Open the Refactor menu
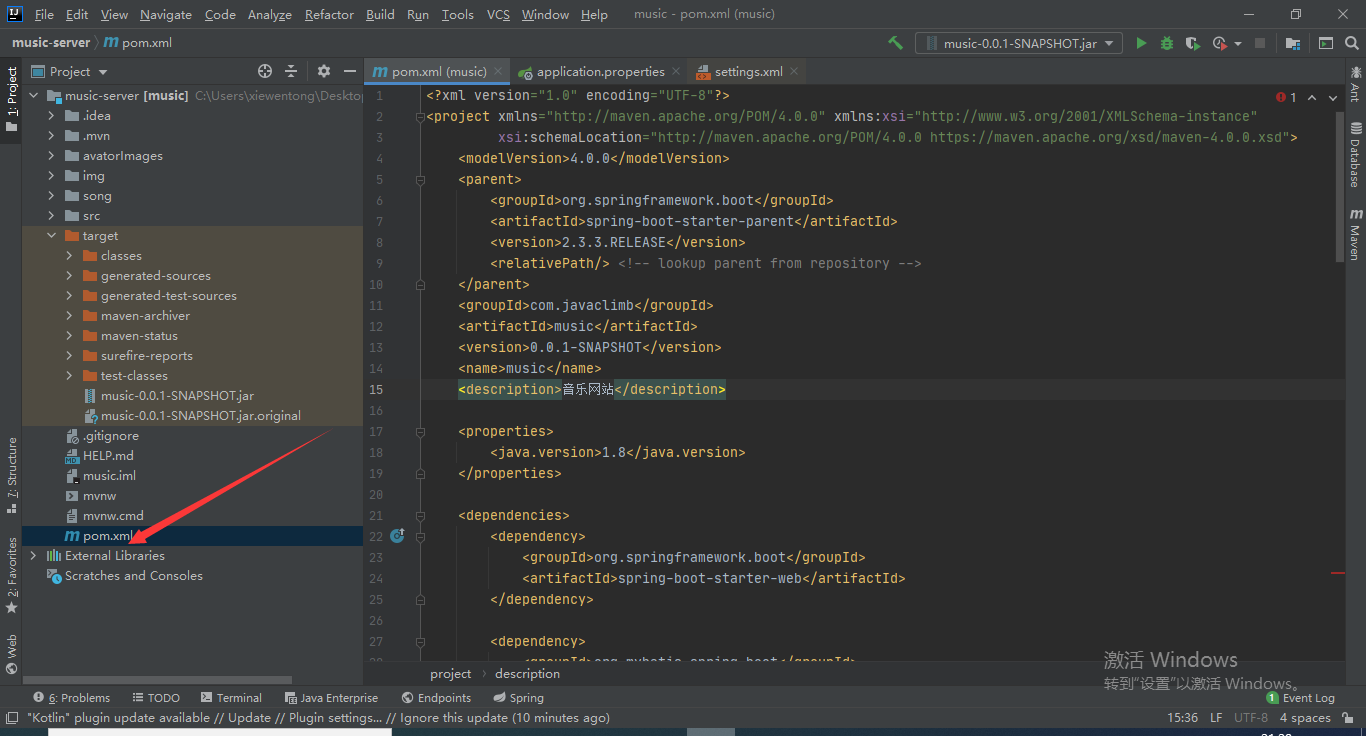 coord(329,15)
